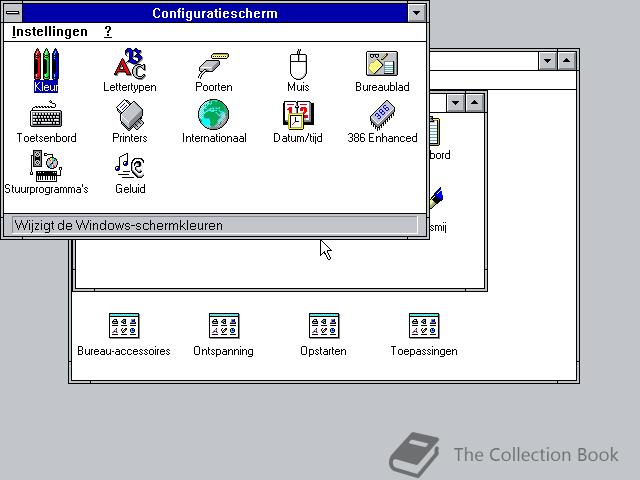Open the Stuurprogramma's drivers icon
The width and height of the screenshot is (640, 480).
pyautogui.click(x=46, y=172)
